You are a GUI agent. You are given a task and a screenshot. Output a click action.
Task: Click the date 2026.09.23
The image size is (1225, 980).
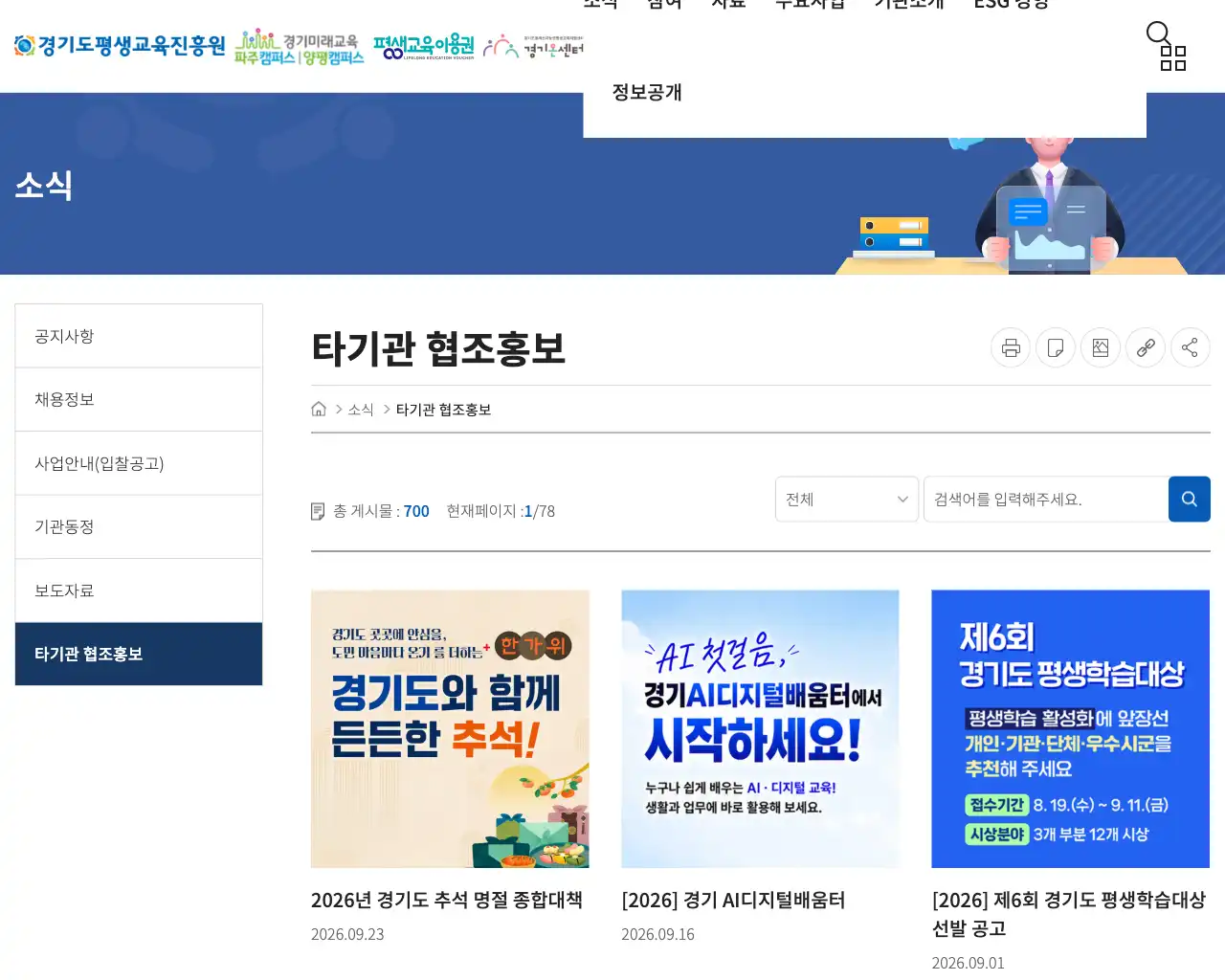[347, 934]
